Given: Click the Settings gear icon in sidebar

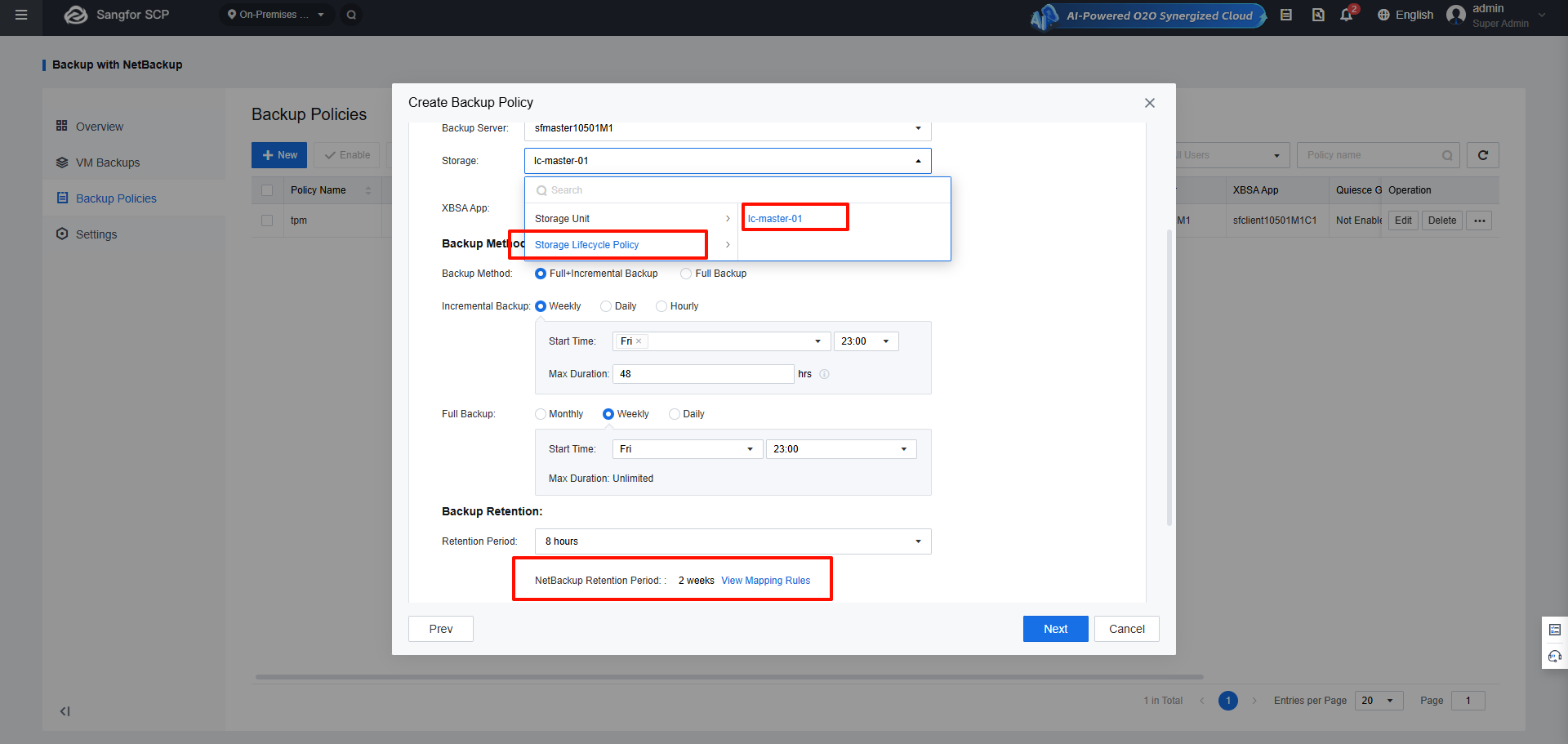Looking at the screenshot, I should (x=62, y=234).
